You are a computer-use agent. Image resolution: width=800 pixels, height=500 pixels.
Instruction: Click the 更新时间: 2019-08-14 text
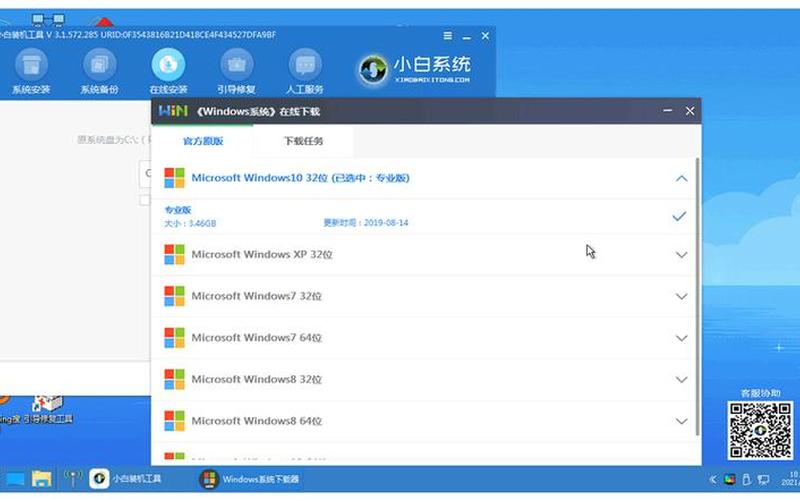pyautogui.click(x=366, y=222)
